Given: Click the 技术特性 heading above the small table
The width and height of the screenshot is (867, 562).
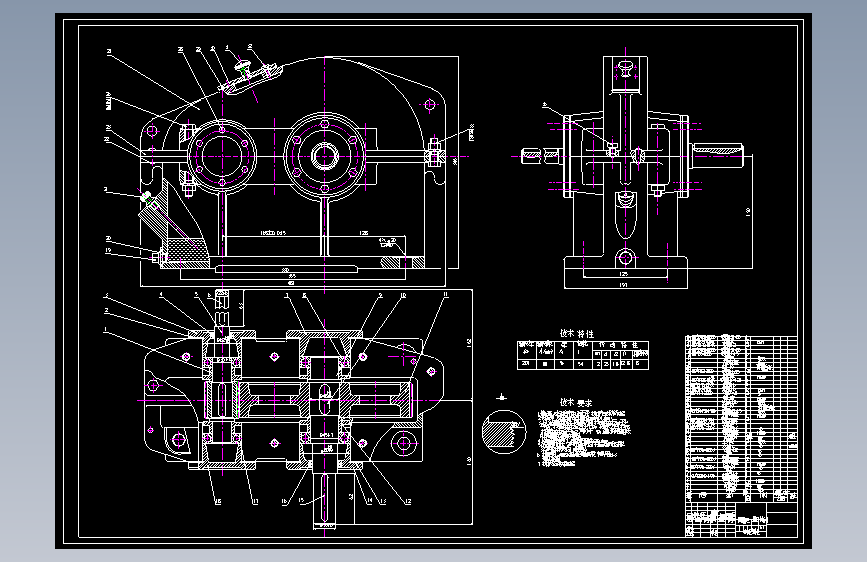Looking at the screenshot, I should tap(577, 334).
